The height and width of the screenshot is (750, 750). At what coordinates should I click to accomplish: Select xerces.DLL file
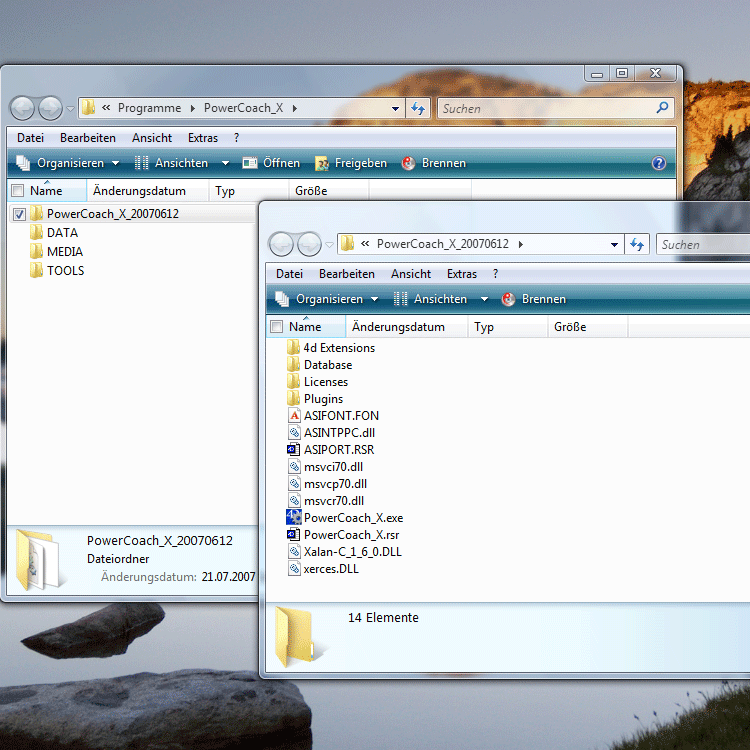click(323, 569)
